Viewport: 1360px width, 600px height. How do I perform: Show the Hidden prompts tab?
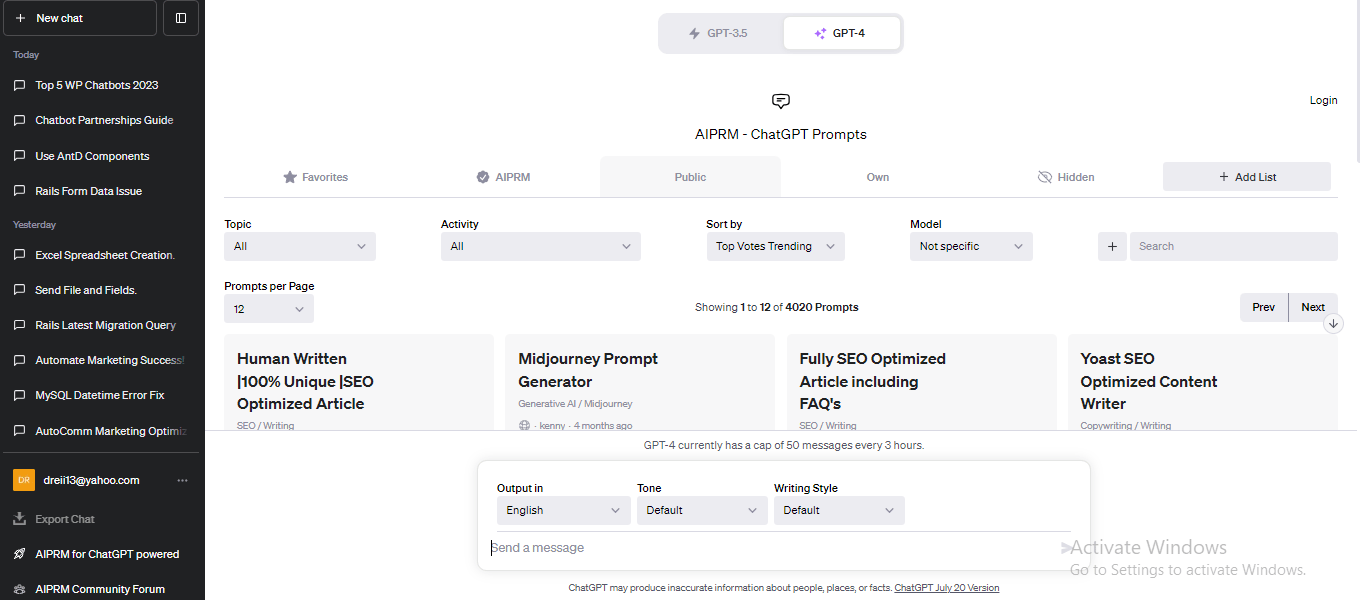coord(1066,177)
